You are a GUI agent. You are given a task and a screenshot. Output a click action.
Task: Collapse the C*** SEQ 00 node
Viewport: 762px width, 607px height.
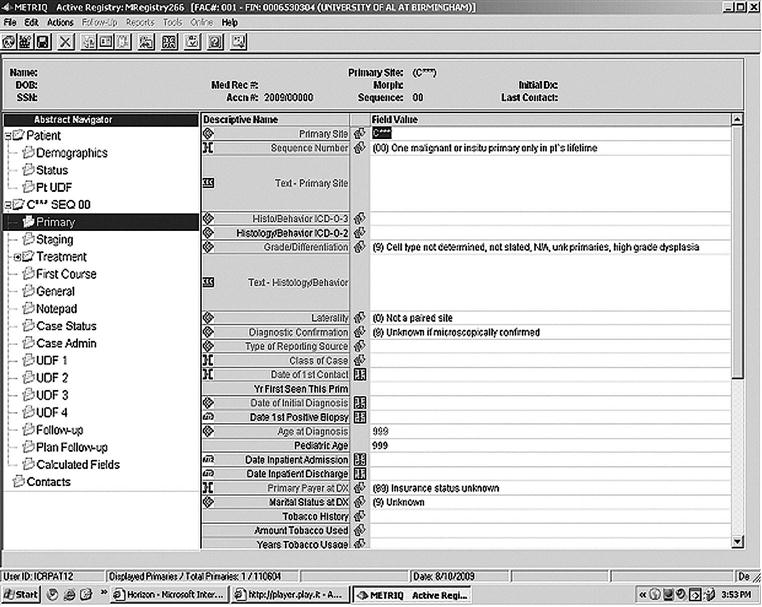(x=8, y=205)
